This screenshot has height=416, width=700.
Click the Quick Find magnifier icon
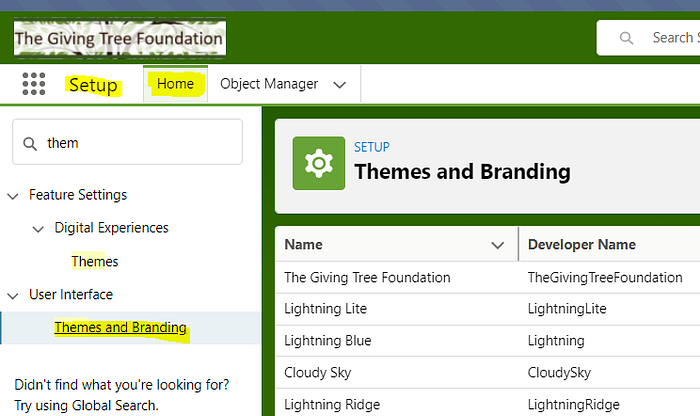point(30,144)
